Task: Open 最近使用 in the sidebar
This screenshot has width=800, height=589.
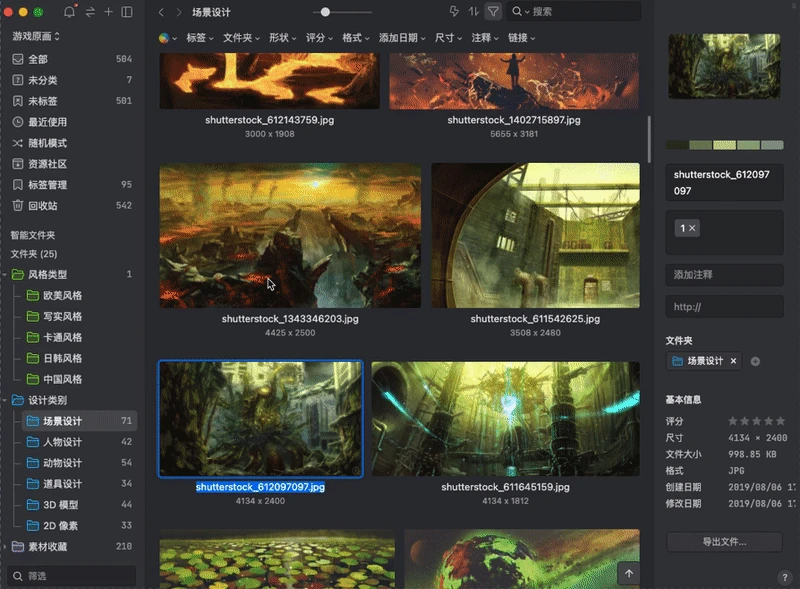Action: tap(72, 122)
